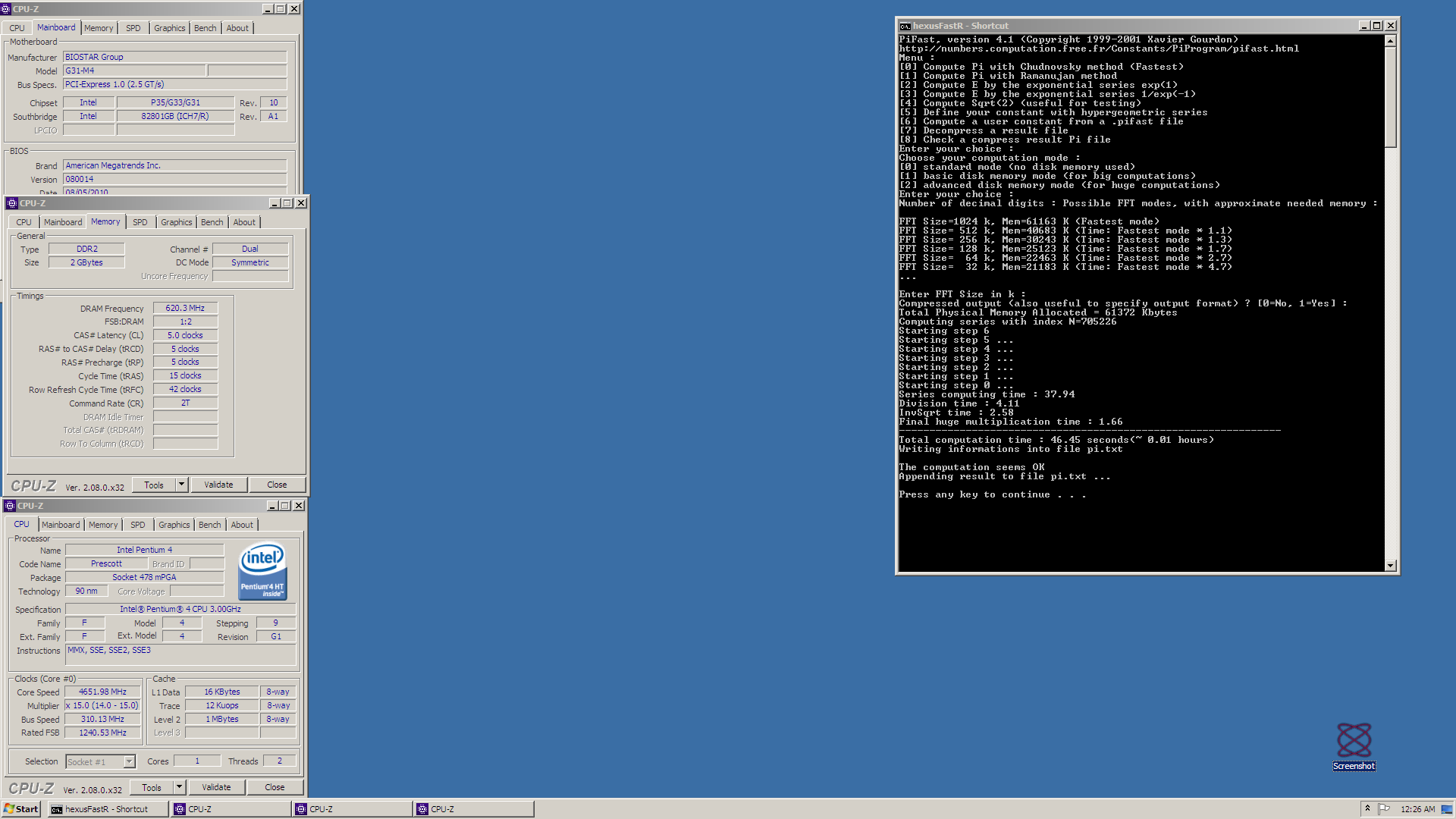Click the Instructions MMX, SSE field

click(180, 656)
